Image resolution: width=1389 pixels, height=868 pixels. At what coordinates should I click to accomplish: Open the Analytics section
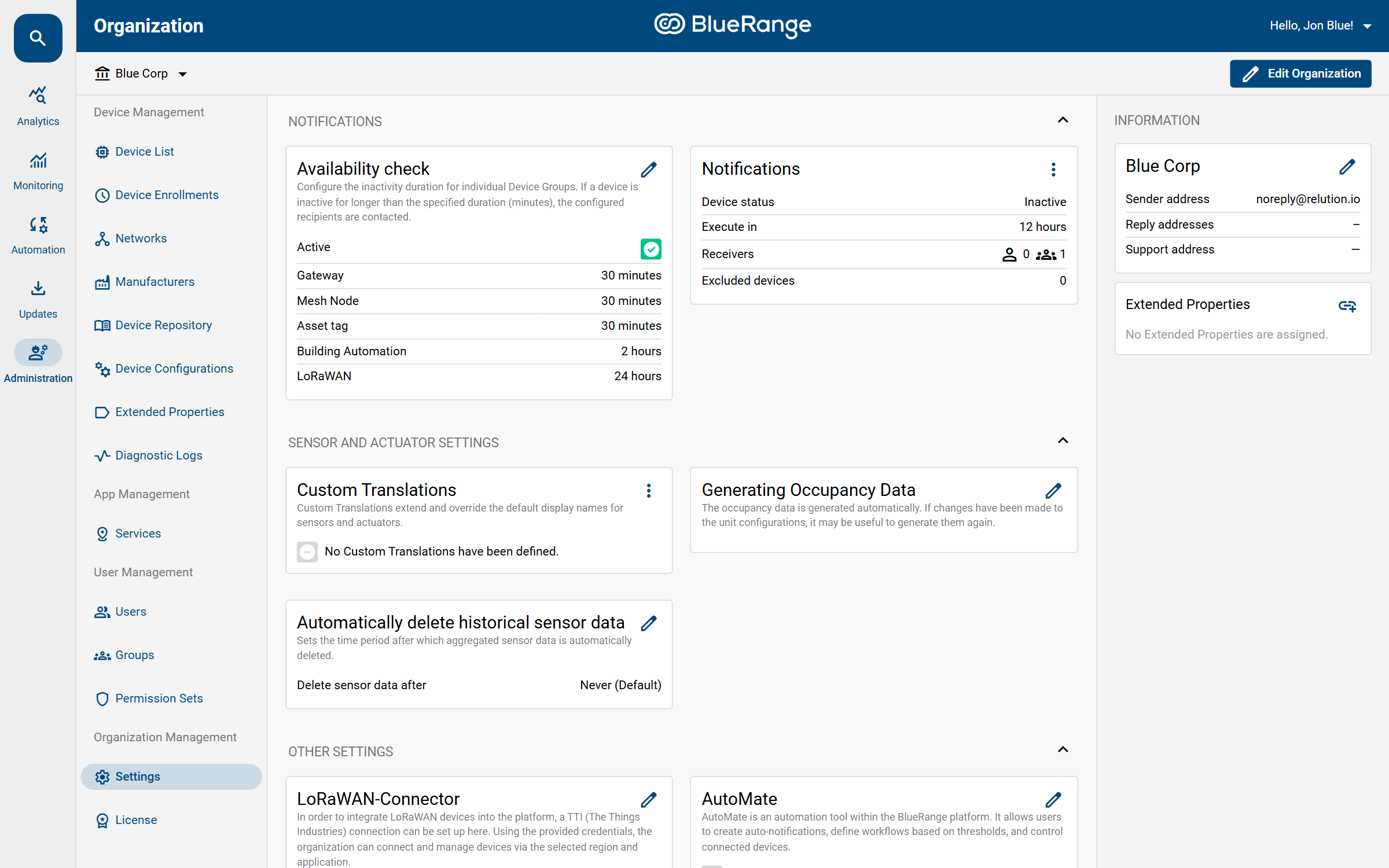coord(38,106)
